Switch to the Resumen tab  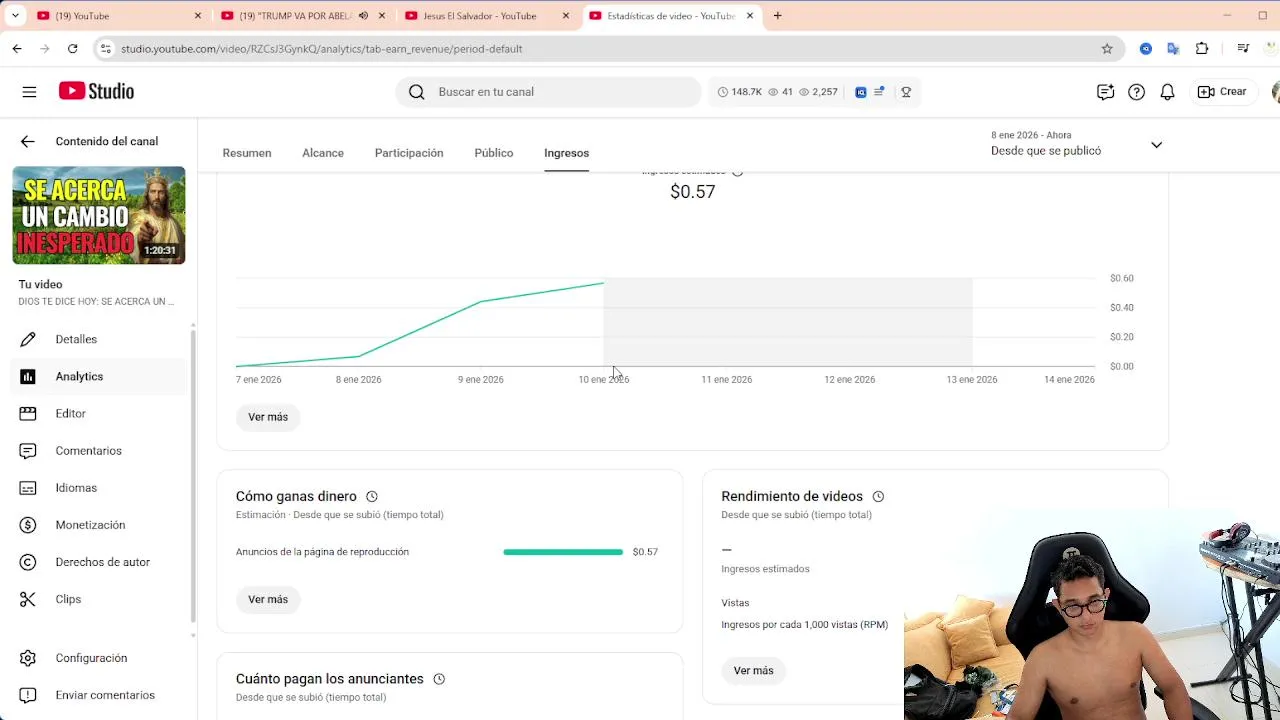247,153
